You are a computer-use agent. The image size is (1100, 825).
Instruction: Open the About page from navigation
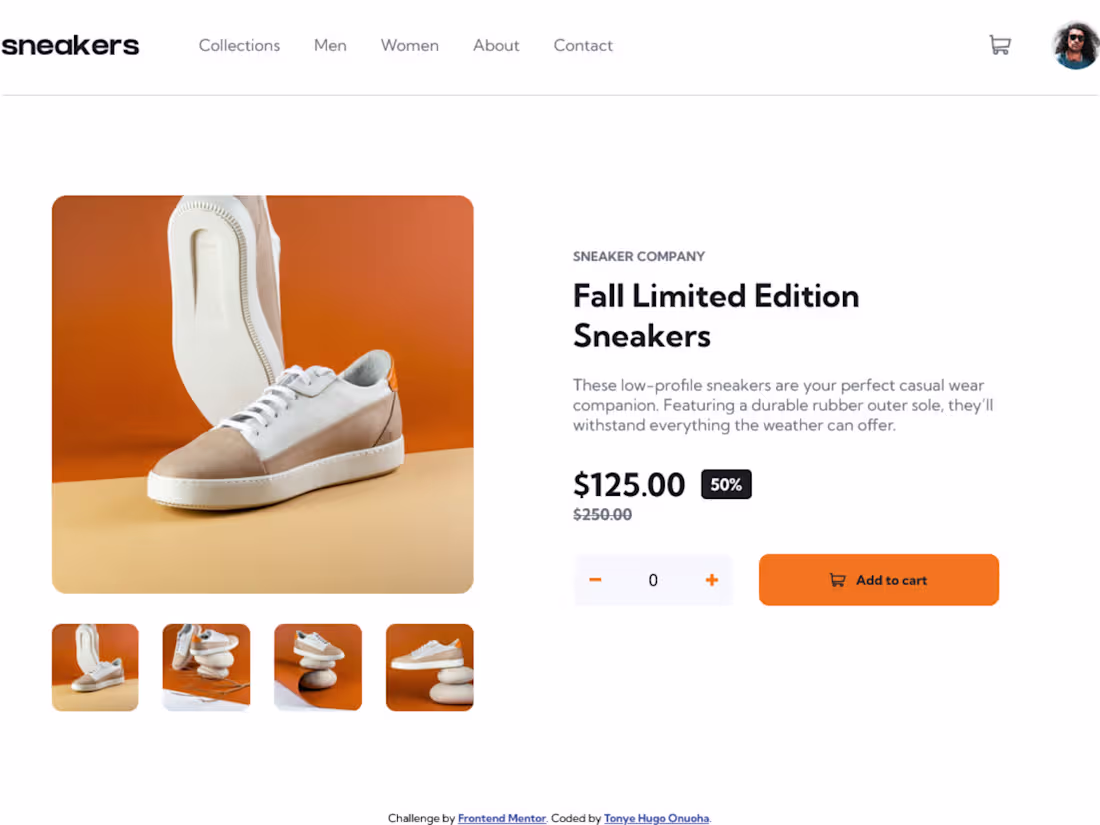[496, 45]
